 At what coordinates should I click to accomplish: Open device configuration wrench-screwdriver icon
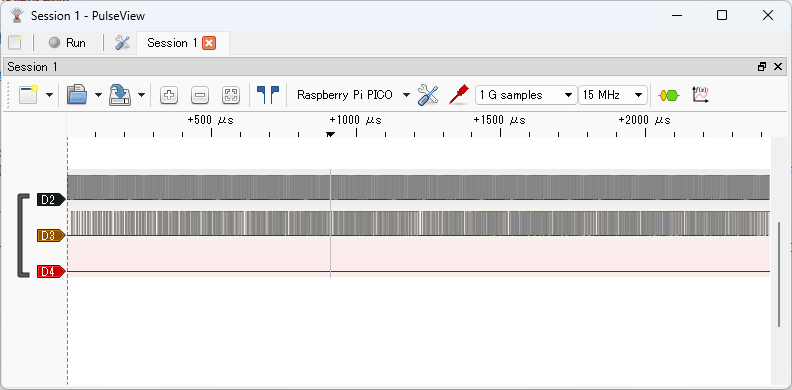[x=428, y=95]
